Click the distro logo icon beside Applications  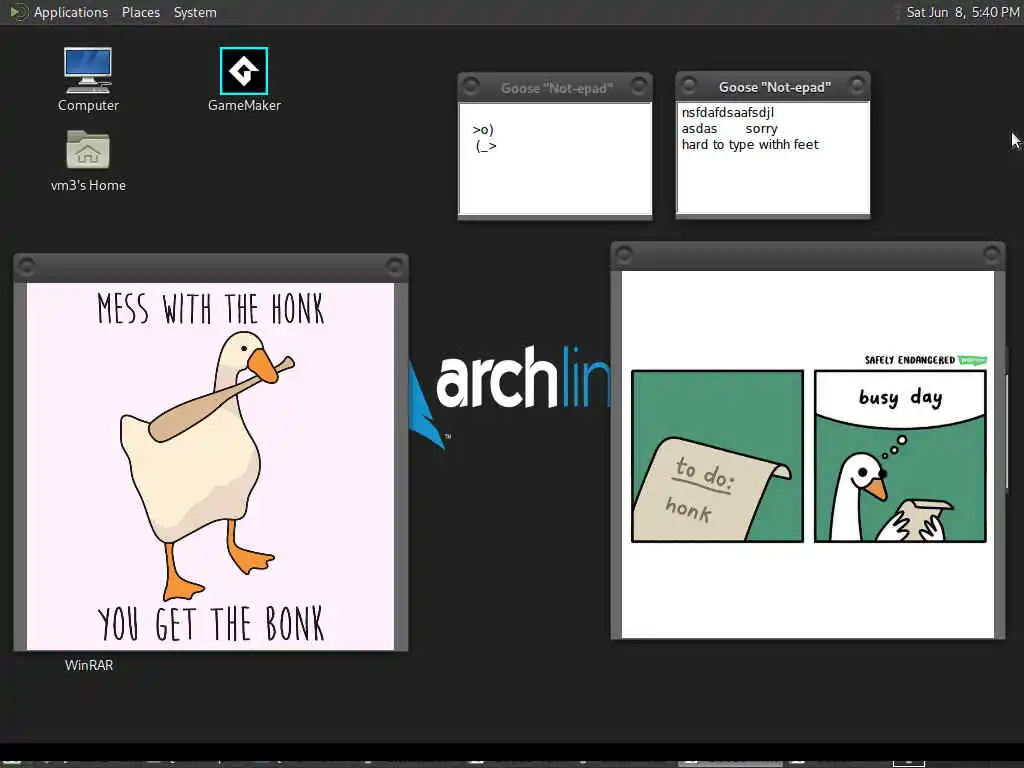pyautogui.click(x=18, y=12)
